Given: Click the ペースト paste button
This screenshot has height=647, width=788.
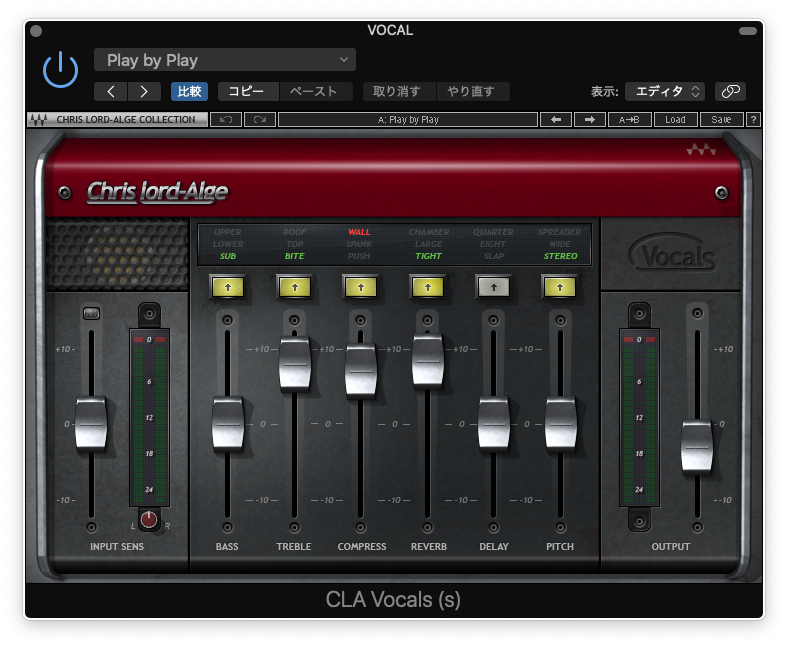Looking at the screenshot, I should tap(316, 91).
